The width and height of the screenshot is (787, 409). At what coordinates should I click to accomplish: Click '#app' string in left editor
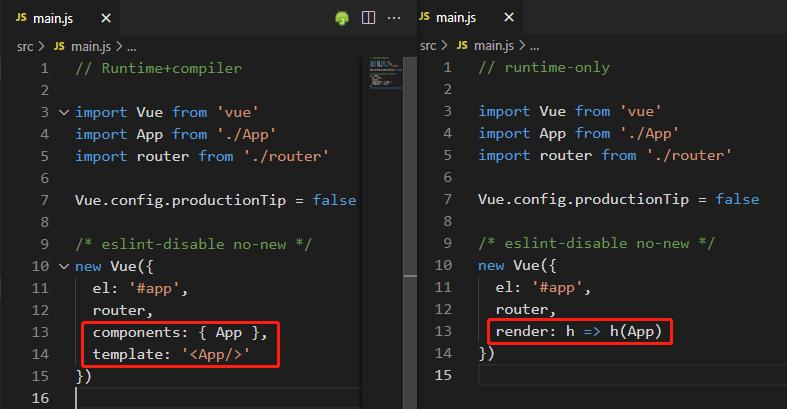click(154, 289)
